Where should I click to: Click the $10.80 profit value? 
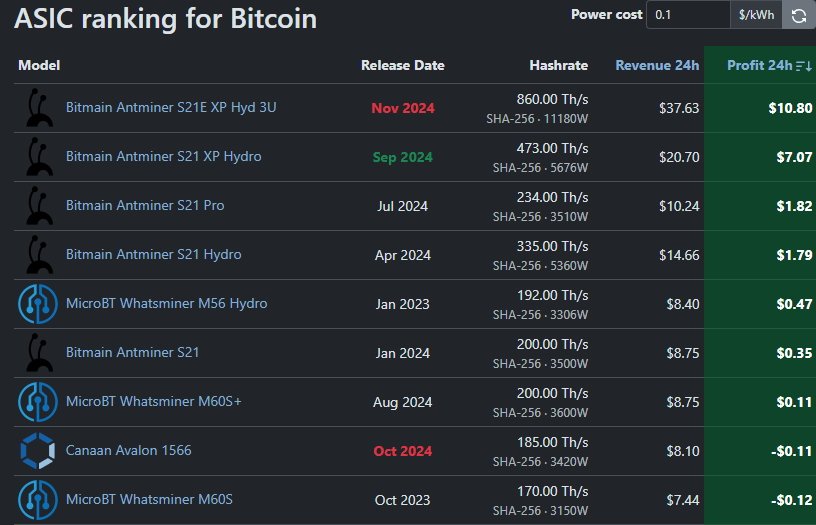point(790,108)
